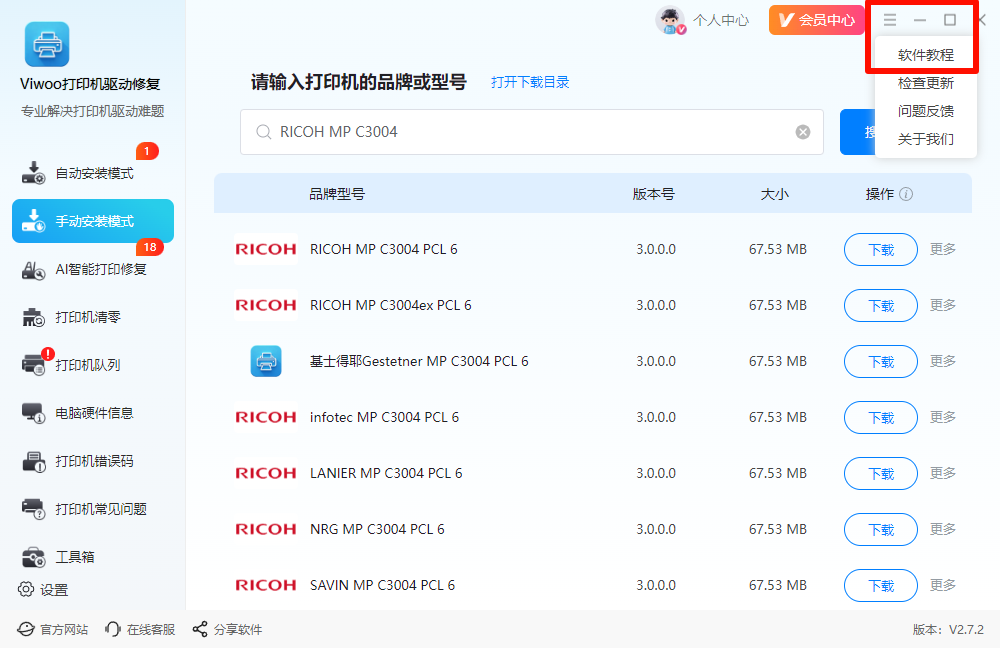Viewport: 1000px width, 650px height.
Task: Click RICOH logo beside MP C3004 PCL 6
Action: pyautogui.click(x=266, y=249)
